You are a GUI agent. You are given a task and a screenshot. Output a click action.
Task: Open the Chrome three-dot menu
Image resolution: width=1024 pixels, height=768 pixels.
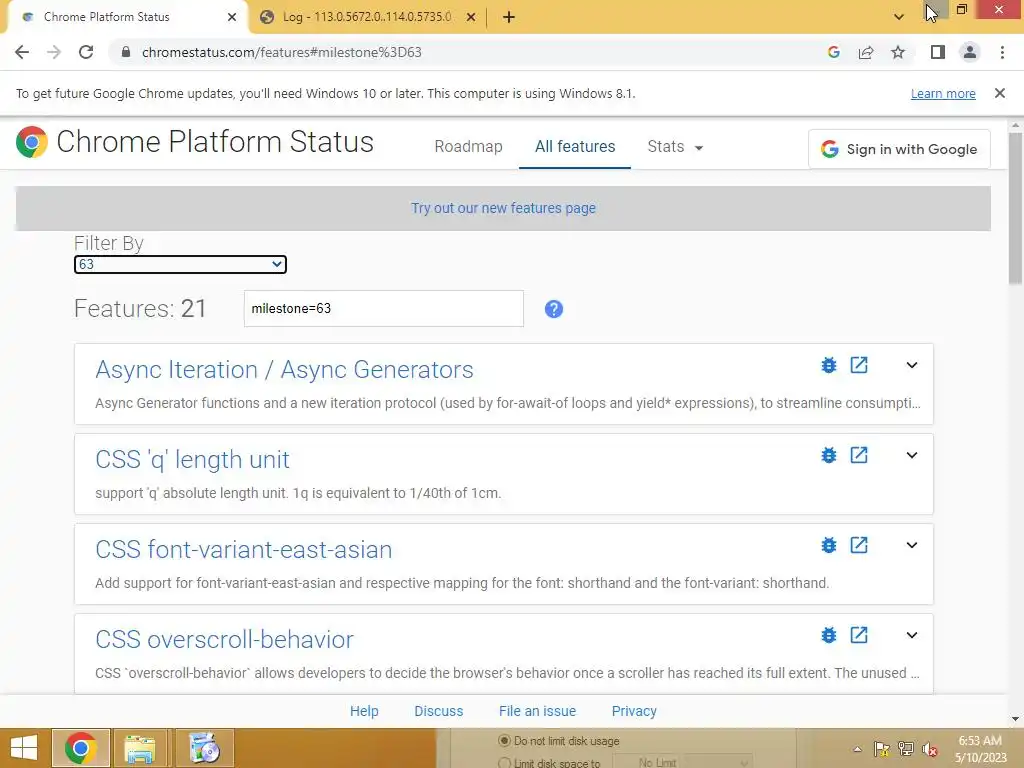point(1002,52)
